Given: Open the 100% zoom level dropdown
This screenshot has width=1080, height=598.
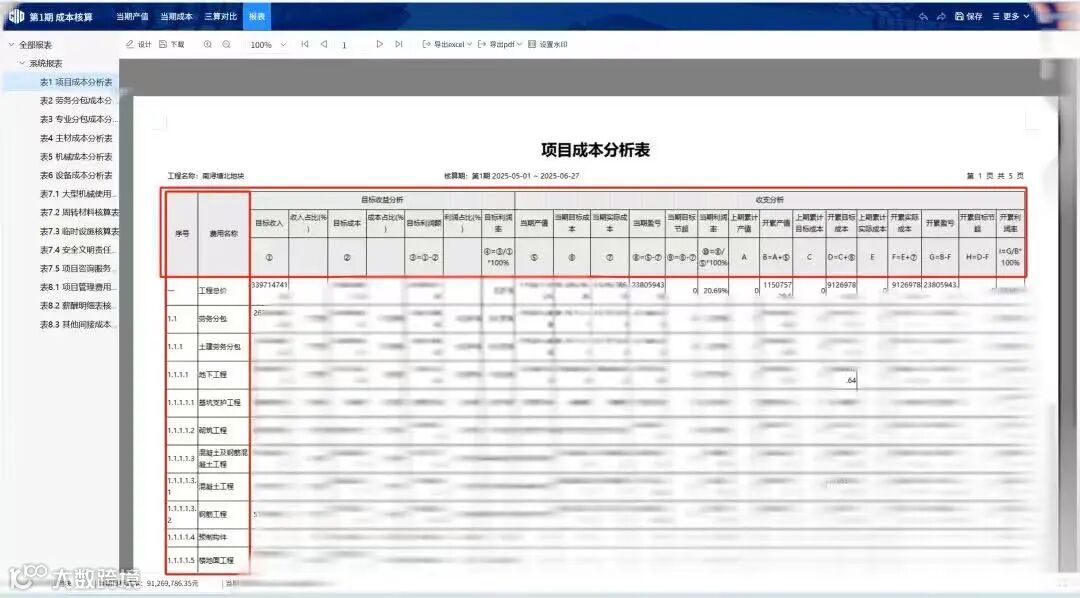Looking at the screenshot, I should point(268,44).
